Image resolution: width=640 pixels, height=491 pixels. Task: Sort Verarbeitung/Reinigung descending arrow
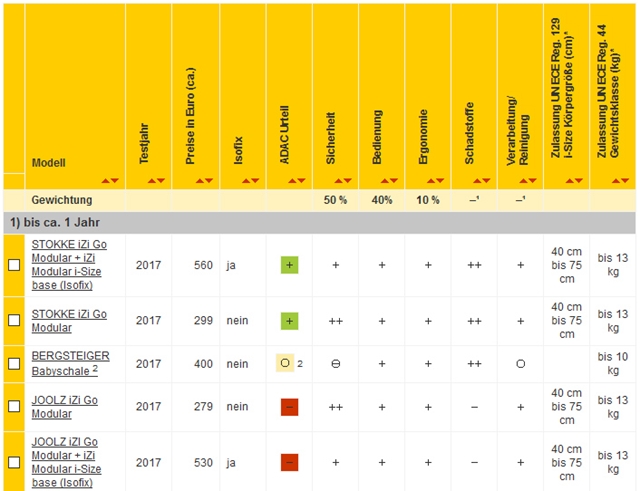tap(532, 180)
